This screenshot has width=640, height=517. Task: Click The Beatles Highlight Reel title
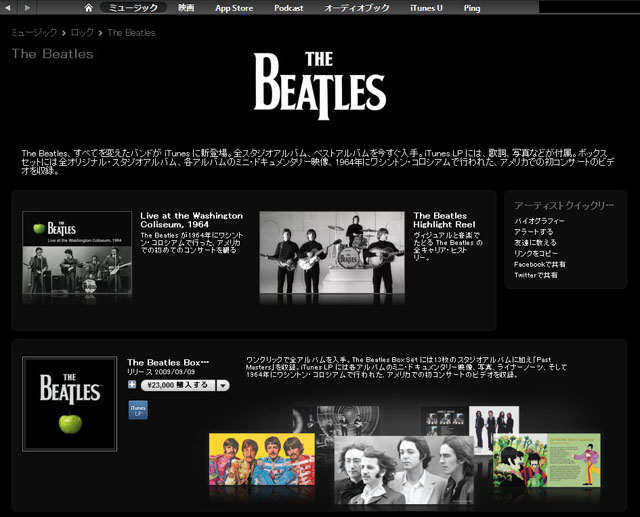tap(444, 220)
